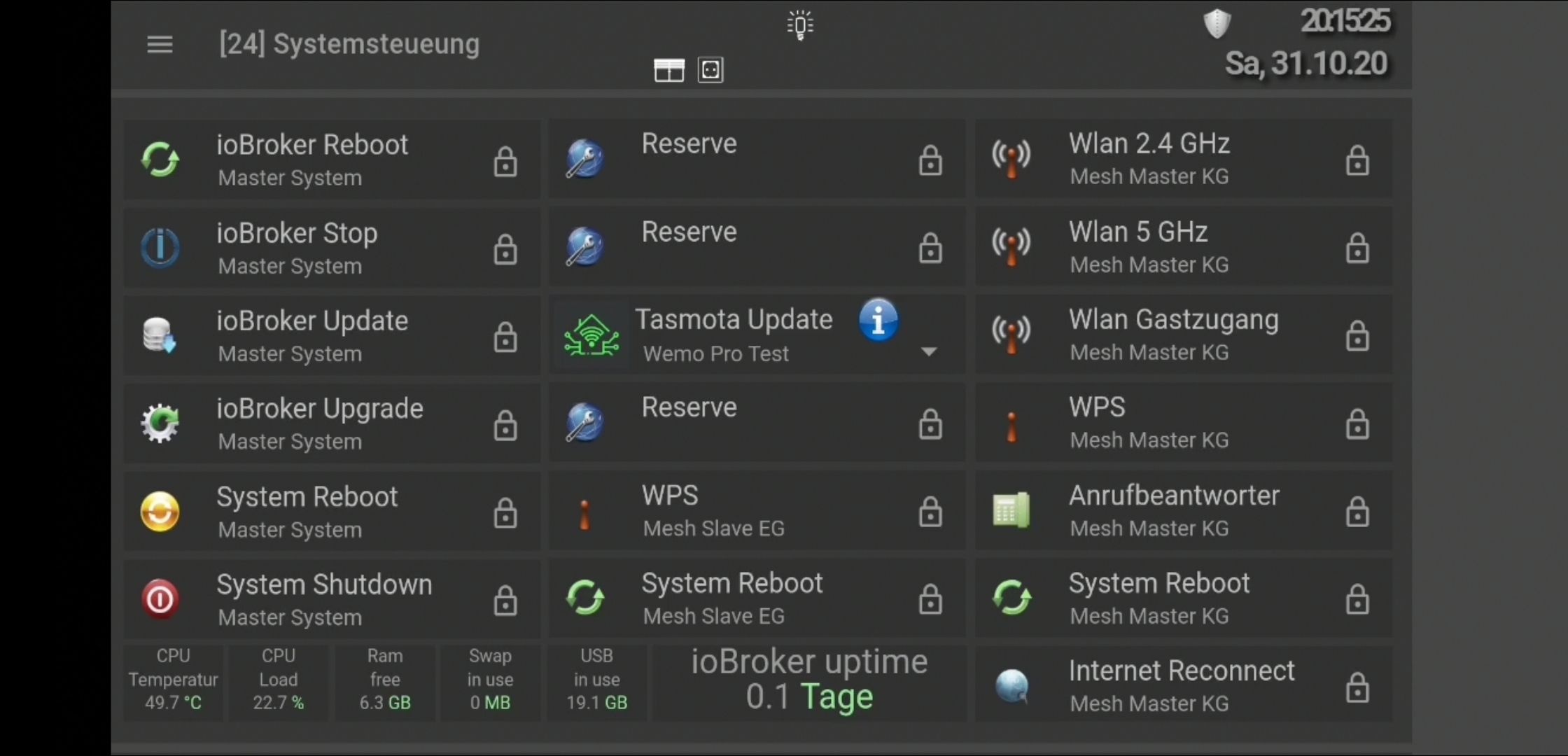Click the Wlan 2.4 GHz antenna icon
The height and width of the screenshot is (756, 1568).
pos(1011,159)
